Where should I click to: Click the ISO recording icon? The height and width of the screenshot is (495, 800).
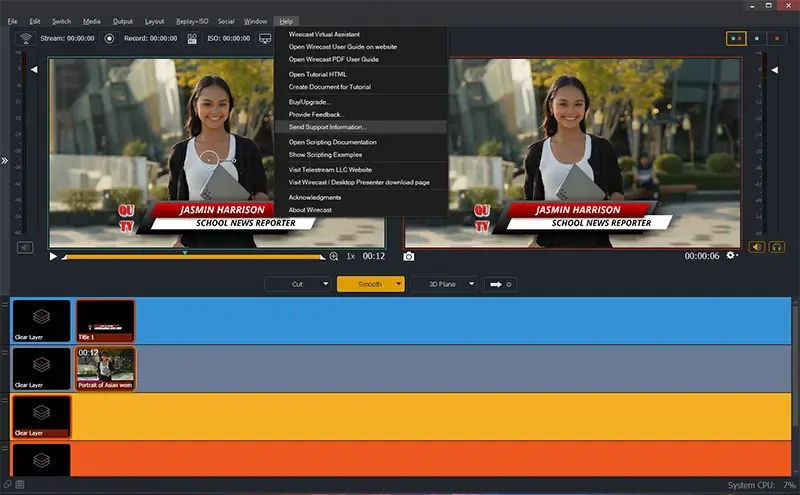point(192,38)
